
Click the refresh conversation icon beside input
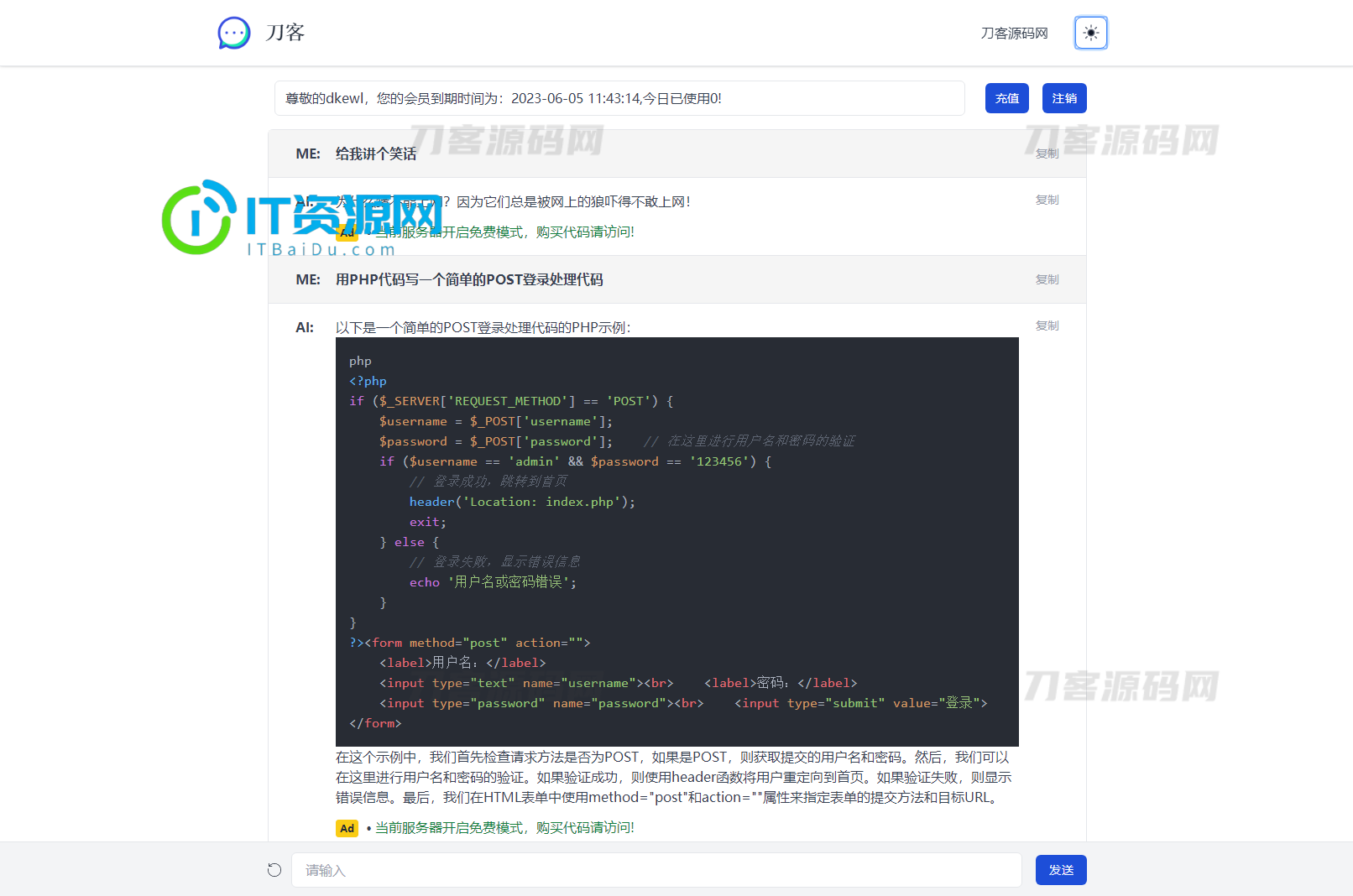click(274, 870)
